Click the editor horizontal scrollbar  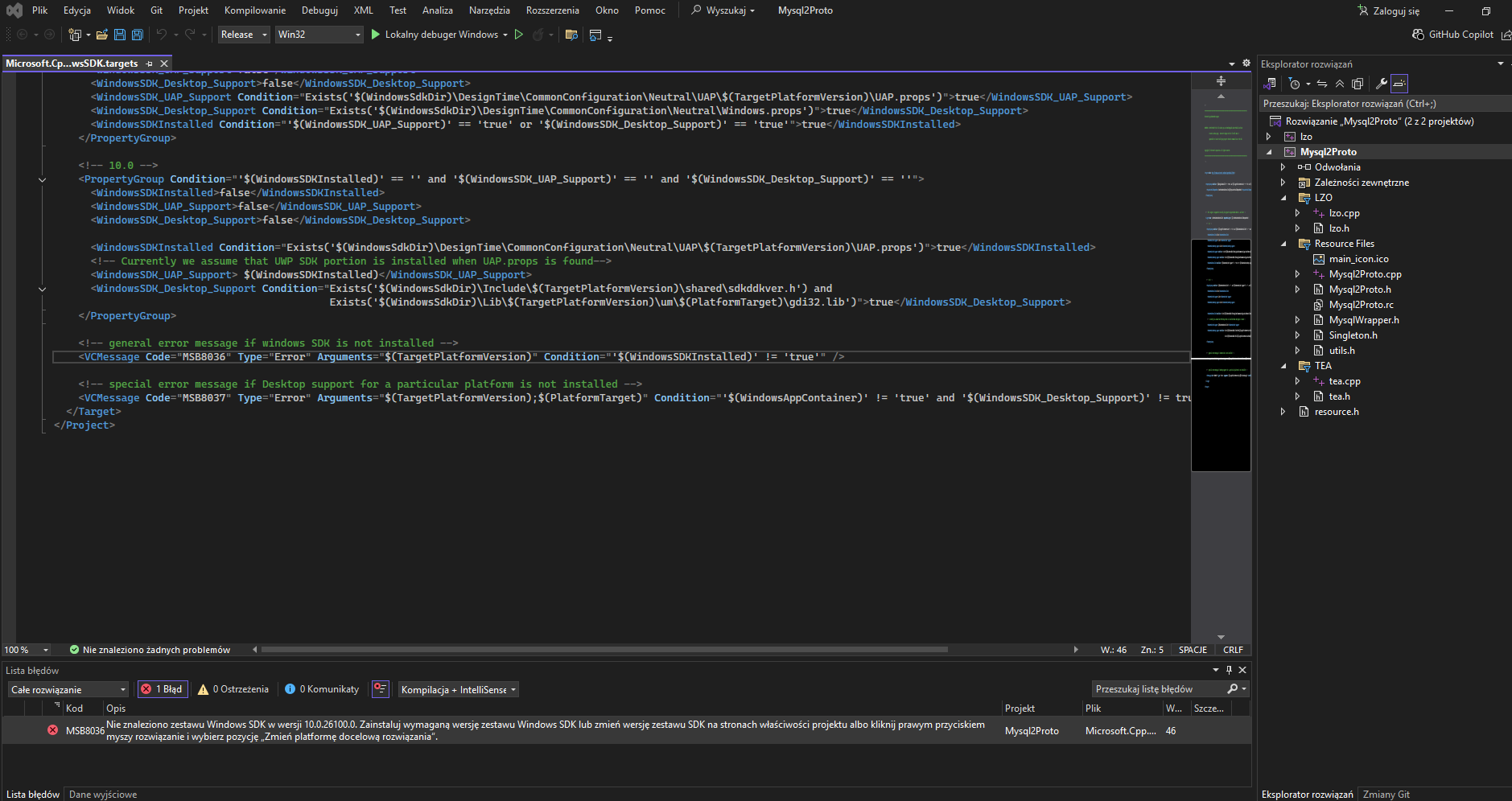pyautogui.click(x=604, y=650)
